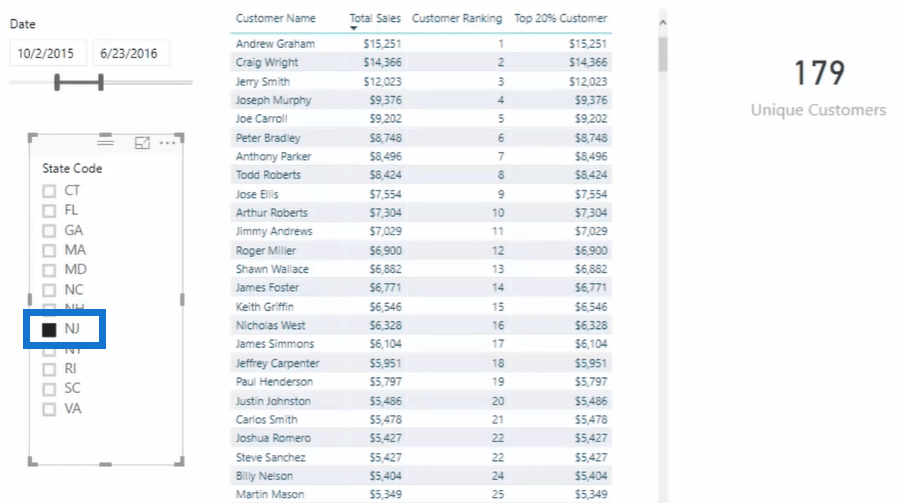Sort by Customer Ranking column header
901x503 pixels.
457,18
